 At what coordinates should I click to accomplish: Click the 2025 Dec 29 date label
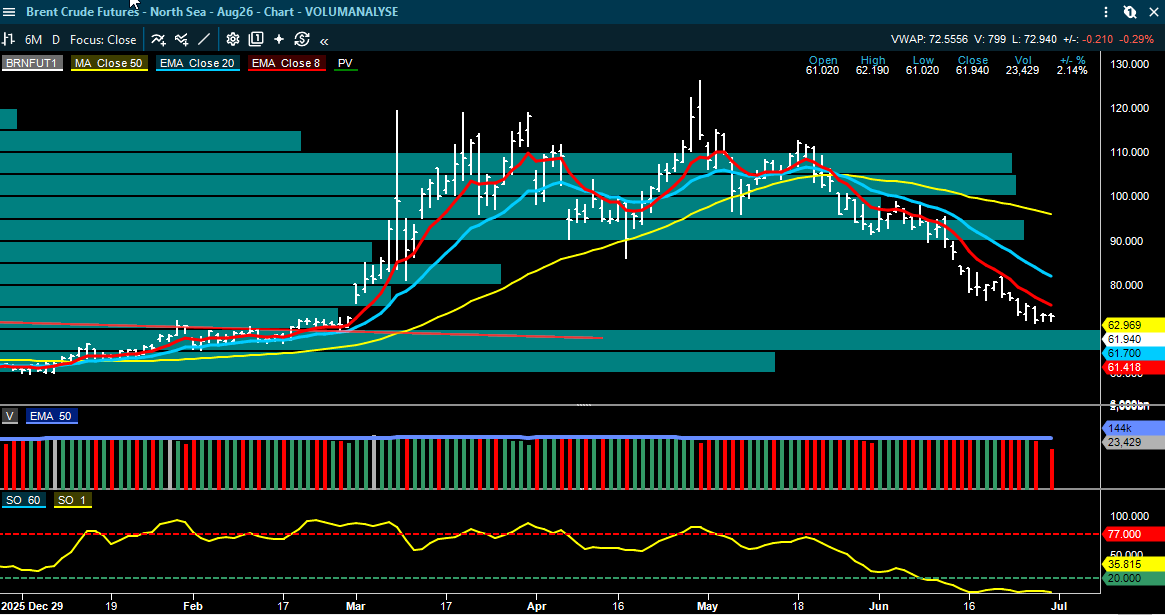32,606
